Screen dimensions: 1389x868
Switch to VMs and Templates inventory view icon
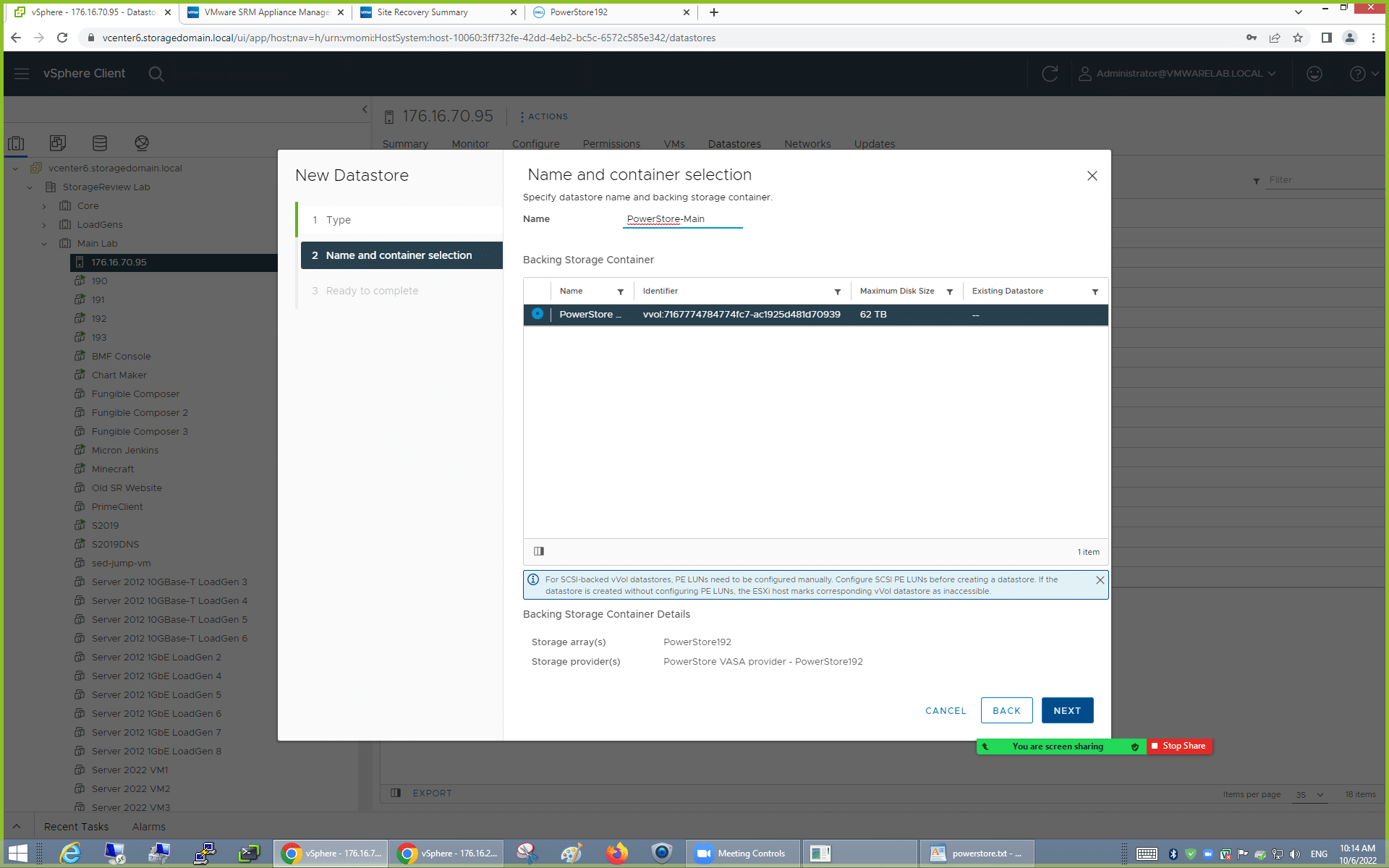(x=58, y=143)
